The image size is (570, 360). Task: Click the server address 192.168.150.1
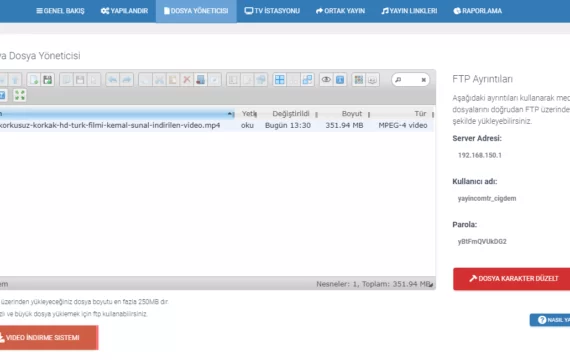pos(479,155)
